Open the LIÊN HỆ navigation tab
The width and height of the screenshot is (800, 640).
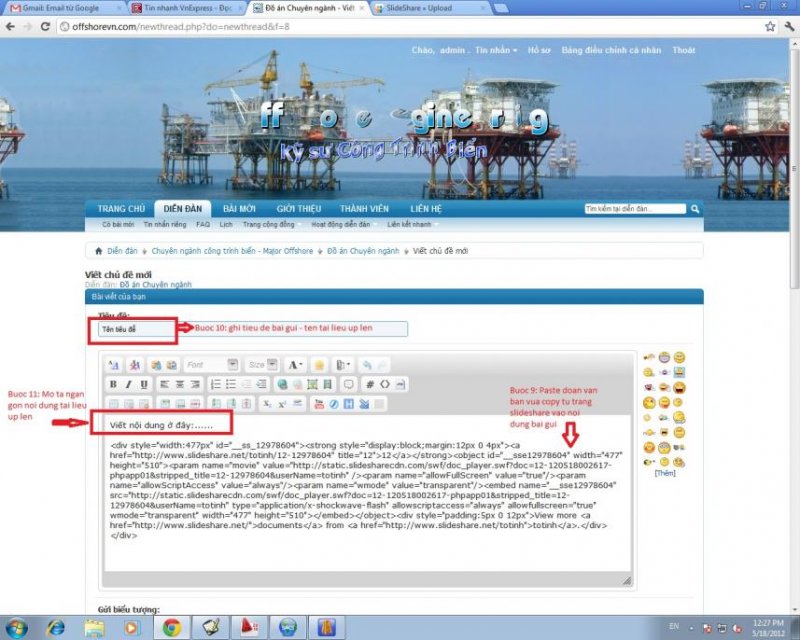coord(426,209)
